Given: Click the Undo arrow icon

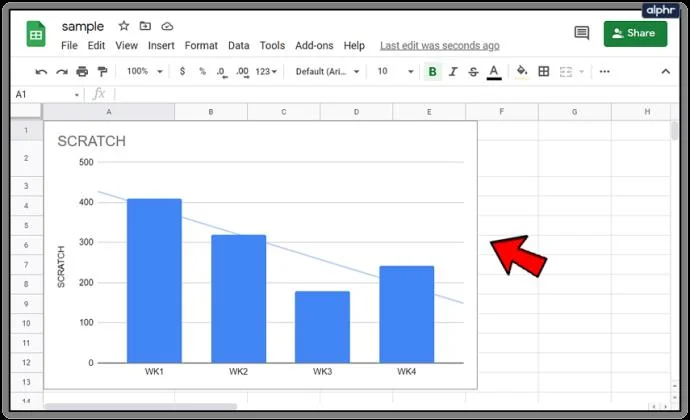Looking at the screenshot, I should point(41,72).
